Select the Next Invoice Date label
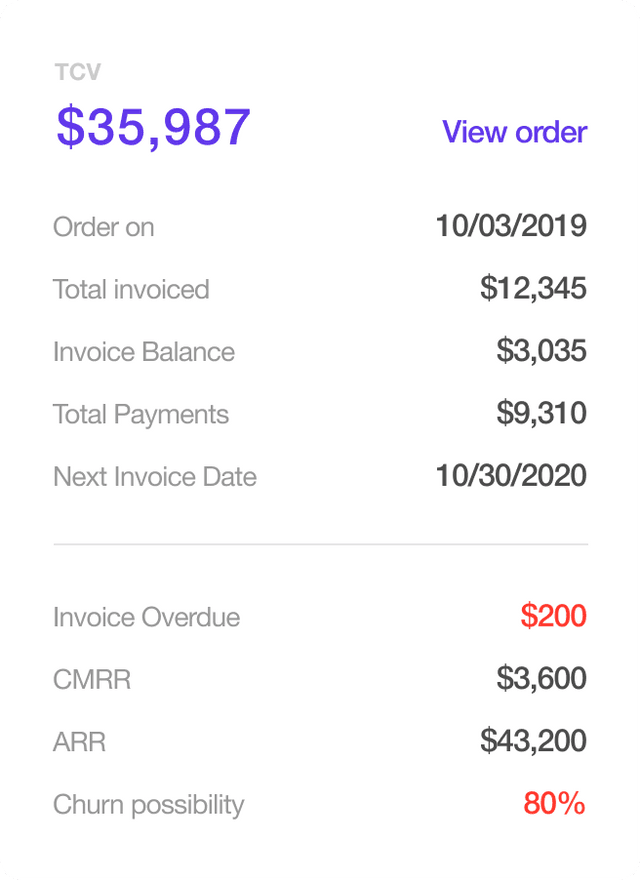640x880 pixels. coord(155,477)
